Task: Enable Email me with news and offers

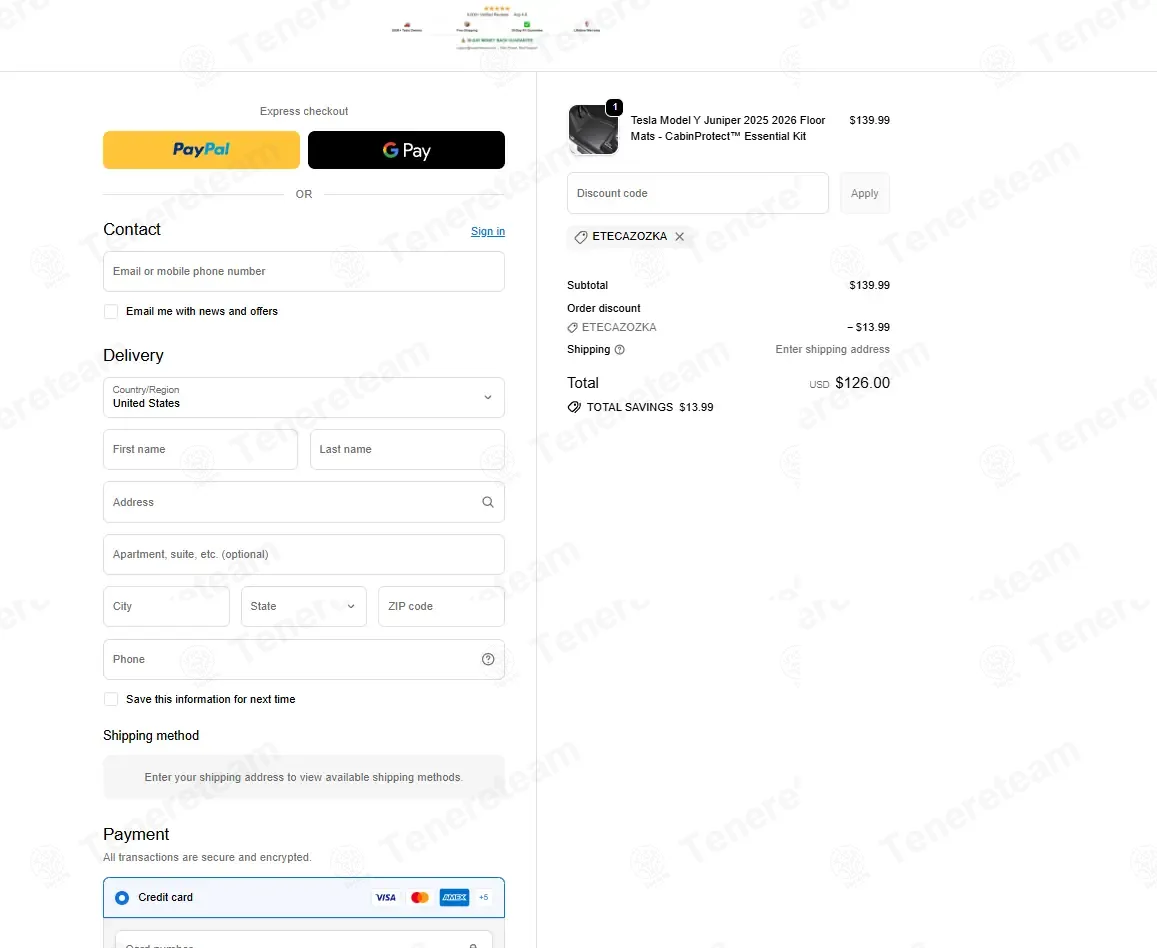Action: click(111, 312)
